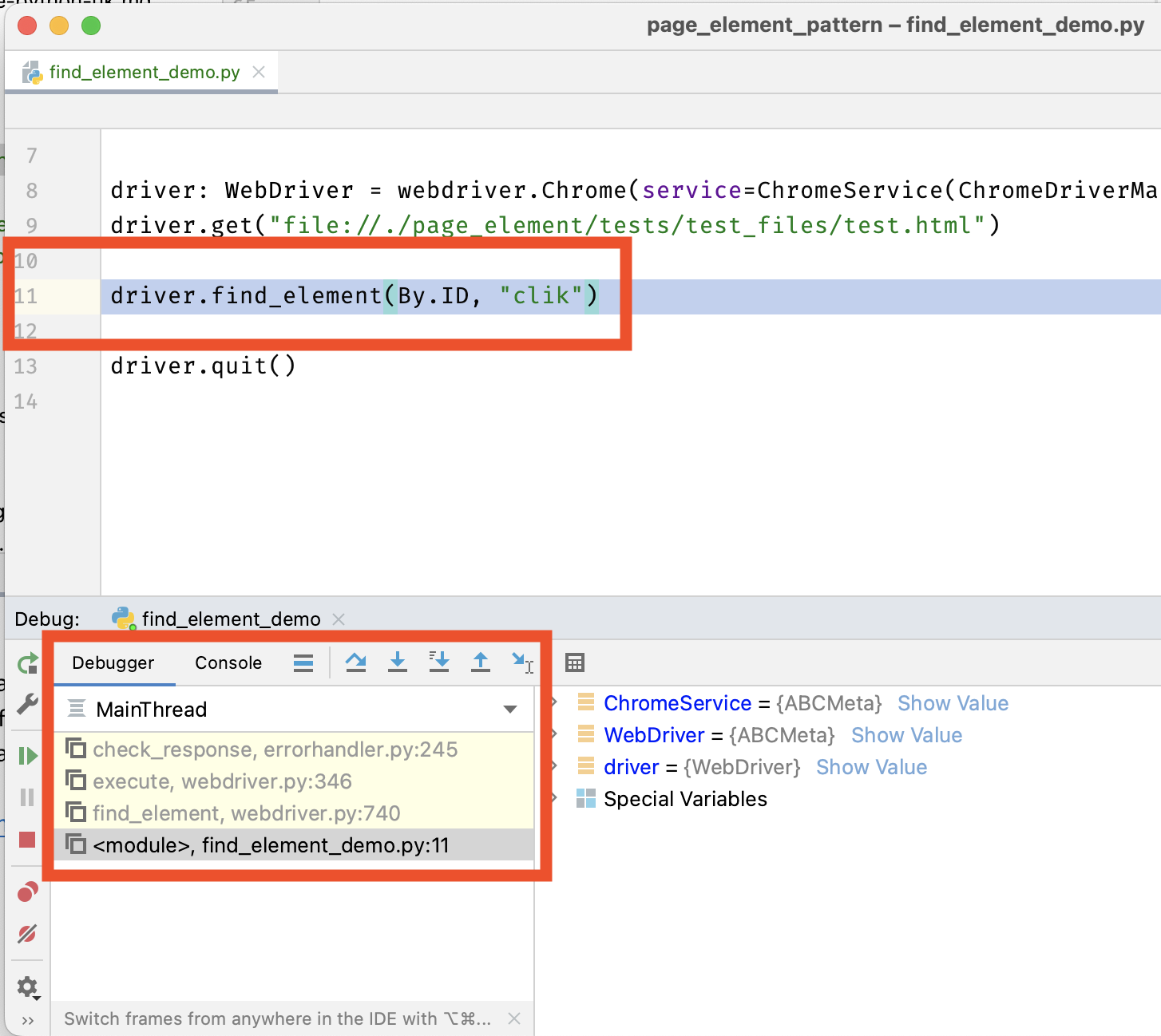
Task: Click the Switch frames hint text
Action: [x=277, y=1019]
